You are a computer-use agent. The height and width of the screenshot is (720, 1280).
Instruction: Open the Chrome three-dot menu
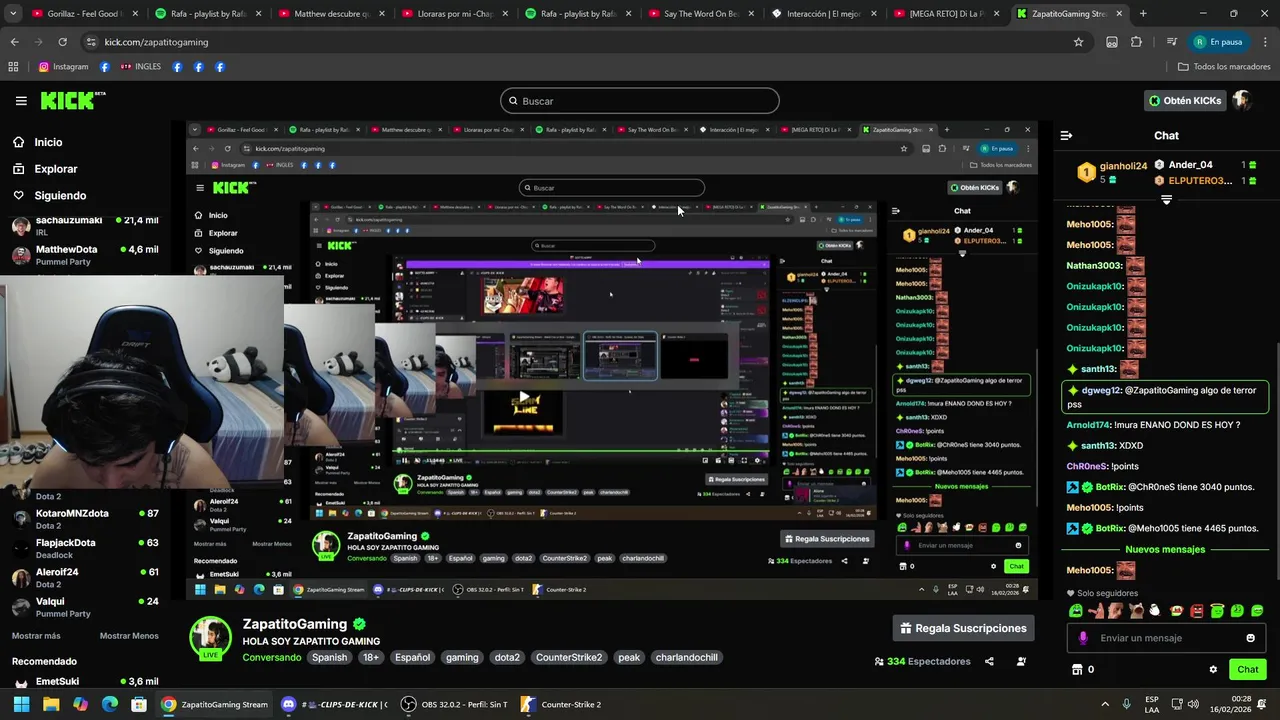[1265, 42]
